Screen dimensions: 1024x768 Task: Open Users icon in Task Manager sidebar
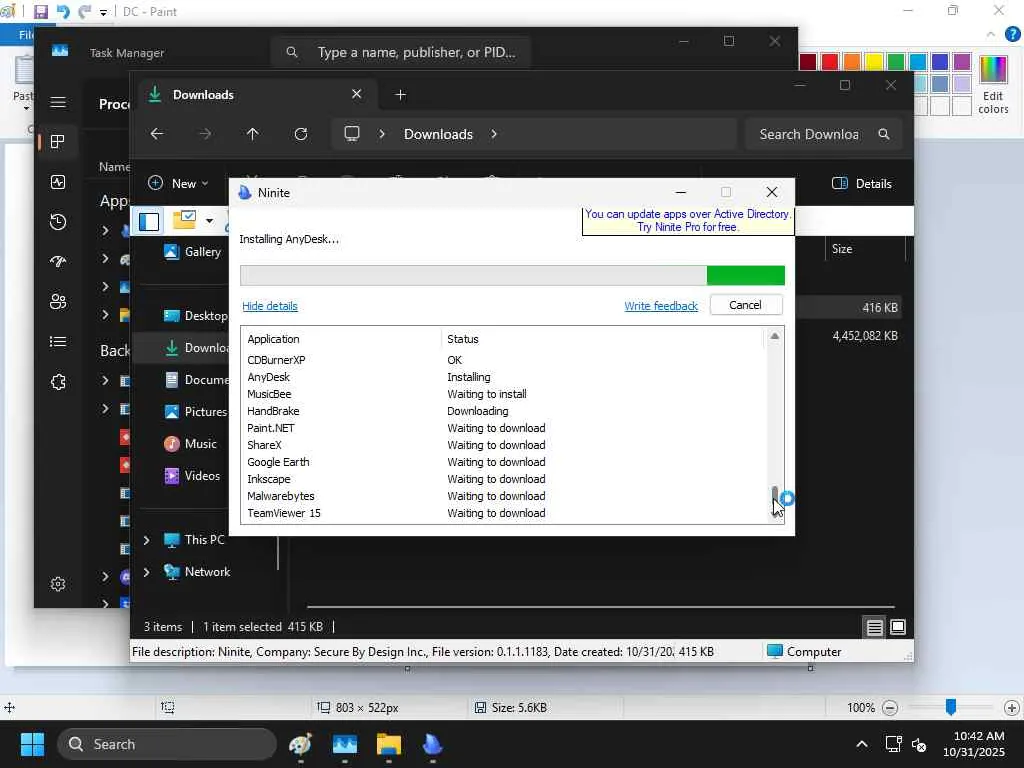[57, 302]
